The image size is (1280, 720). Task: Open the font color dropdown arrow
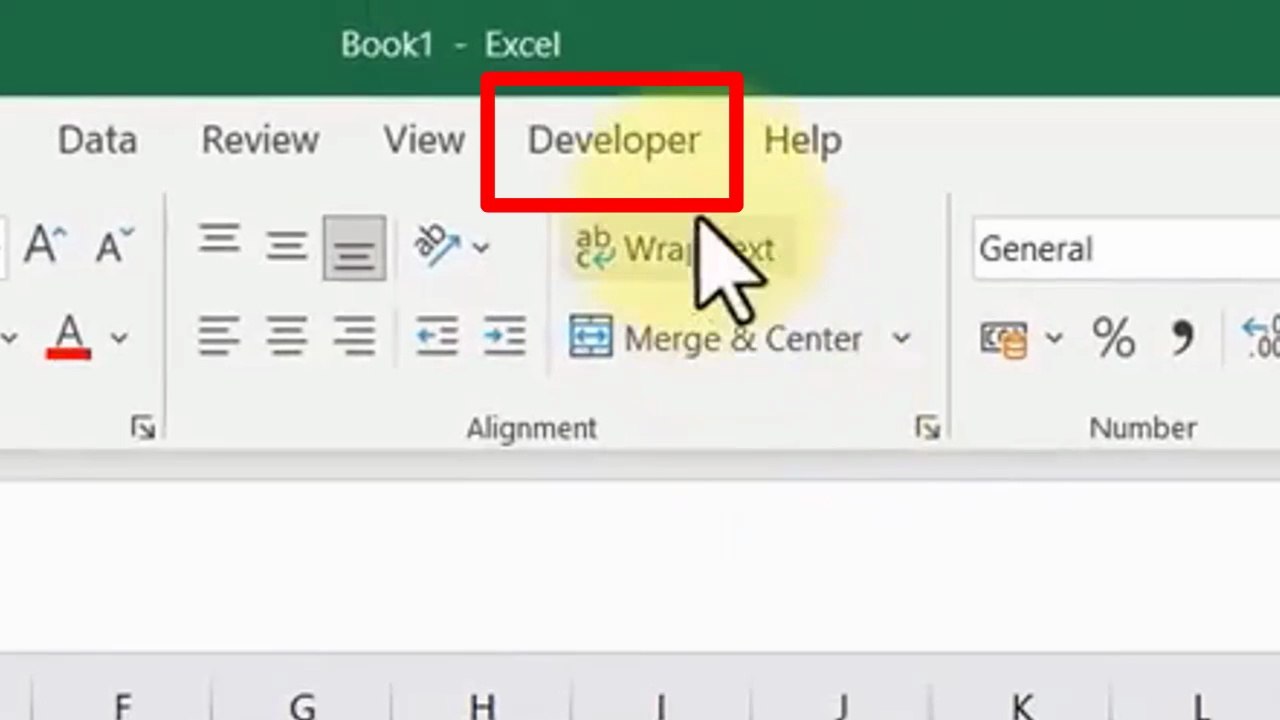click(119, 338)
